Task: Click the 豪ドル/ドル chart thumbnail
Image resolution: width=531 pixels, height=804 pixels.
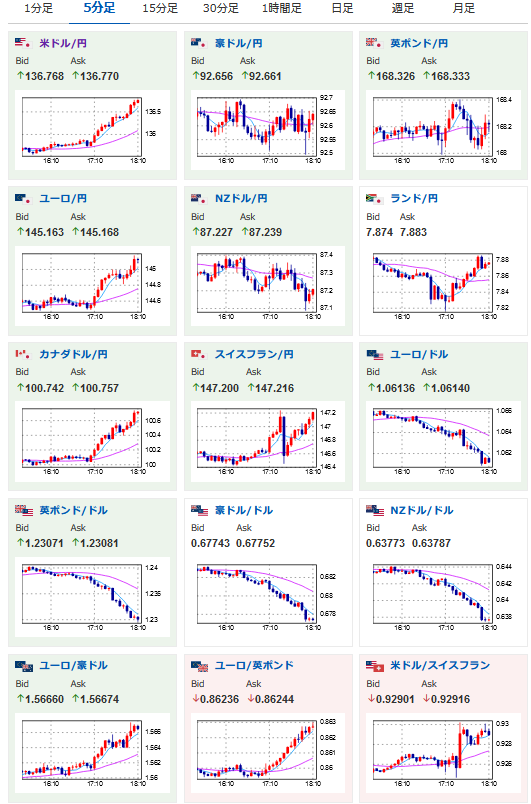Action: [x=264, y=596]
